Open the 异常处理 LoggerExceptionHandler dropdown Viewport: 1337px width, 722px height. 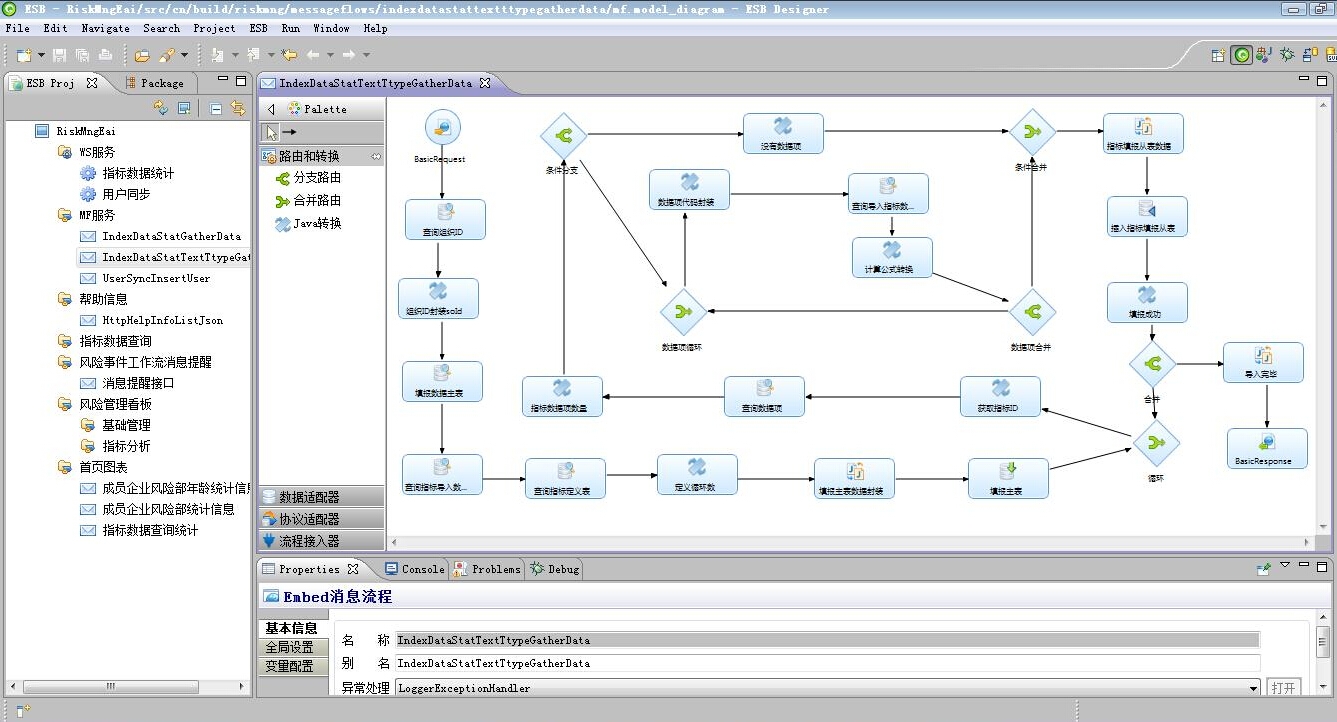tap(1254, 688)
